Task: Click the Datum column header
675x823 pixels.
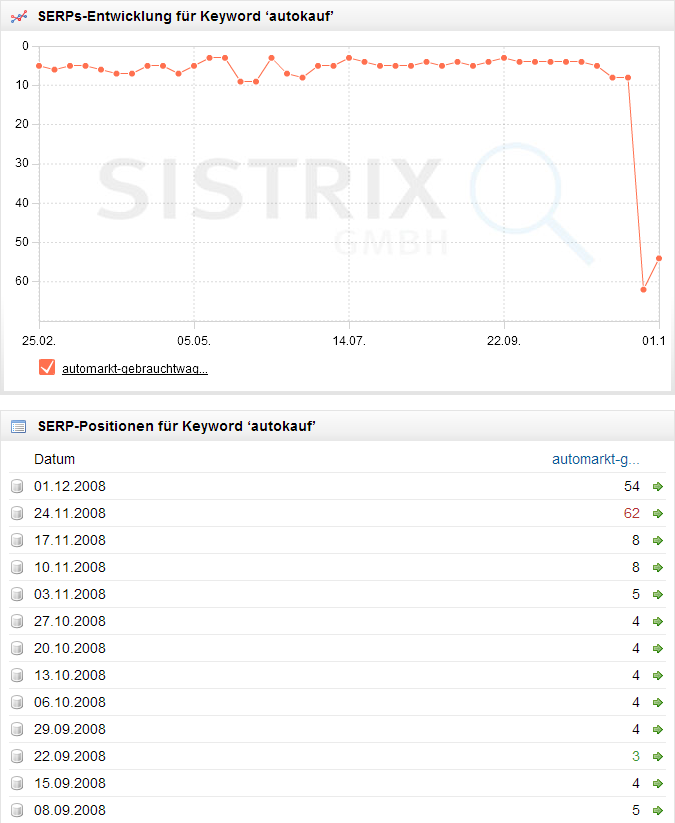Action: tap(54, 460)
